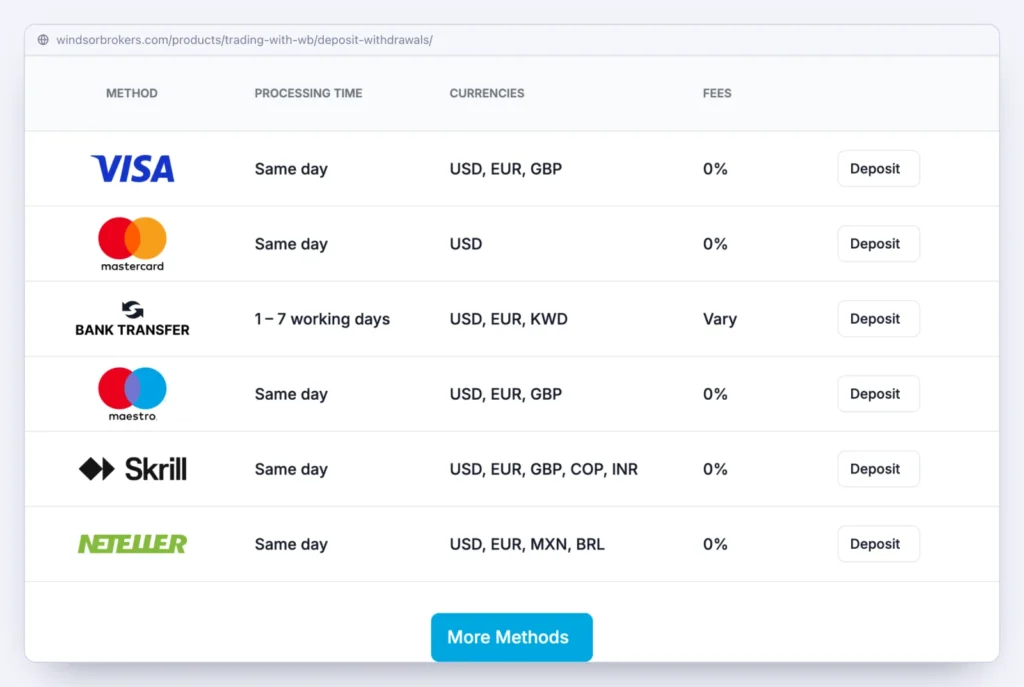Click the METHOD column header
Viewport: 1024px width, 687px height.
(132, 93)
